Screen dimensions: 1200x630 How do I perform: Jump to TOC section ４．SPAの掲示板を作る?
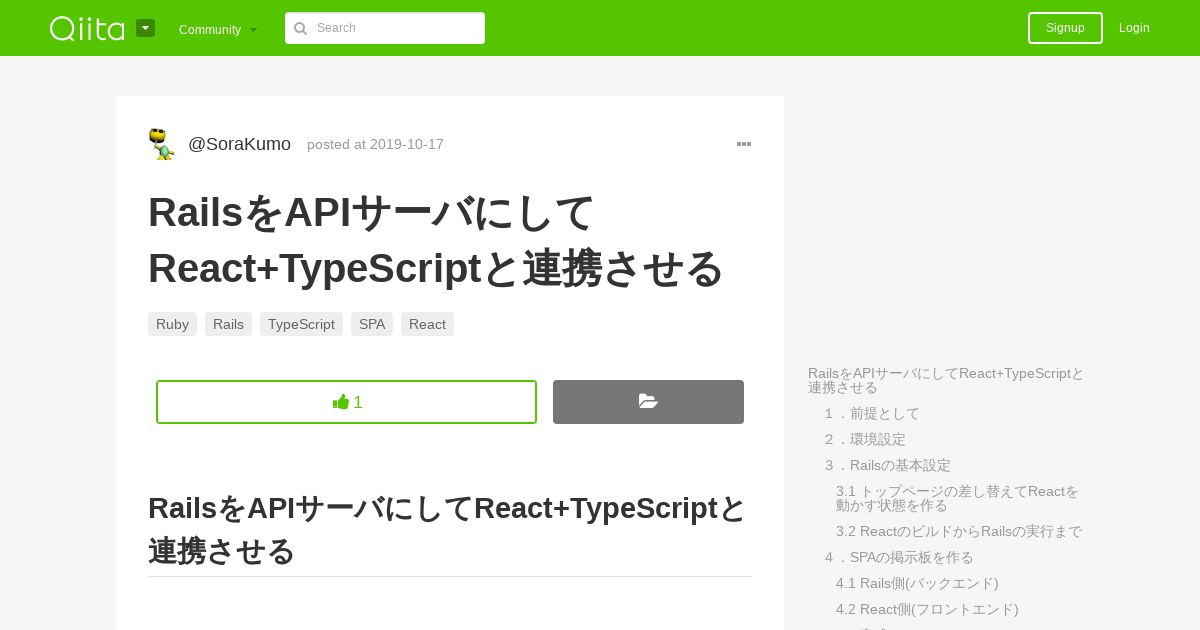tap(899, 557)
